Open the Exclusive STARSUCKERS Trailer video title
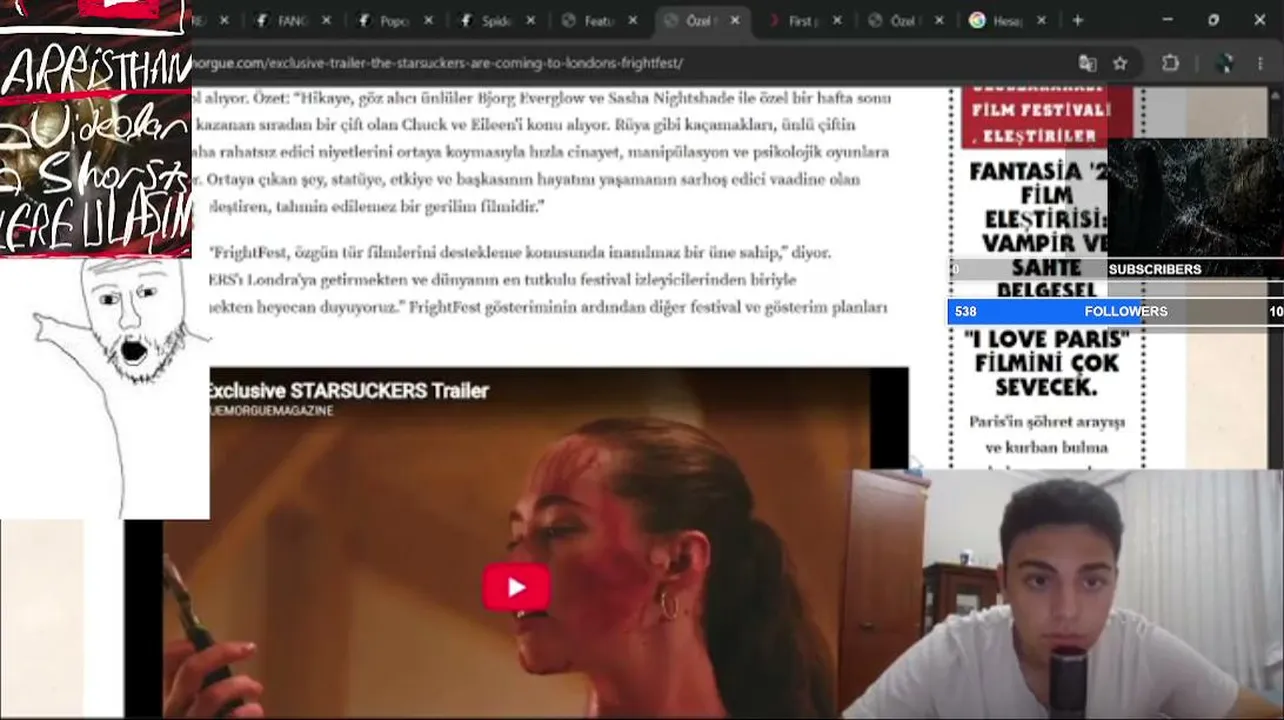This screenshot has width=1284, height=720. click(x=348, y=391)
